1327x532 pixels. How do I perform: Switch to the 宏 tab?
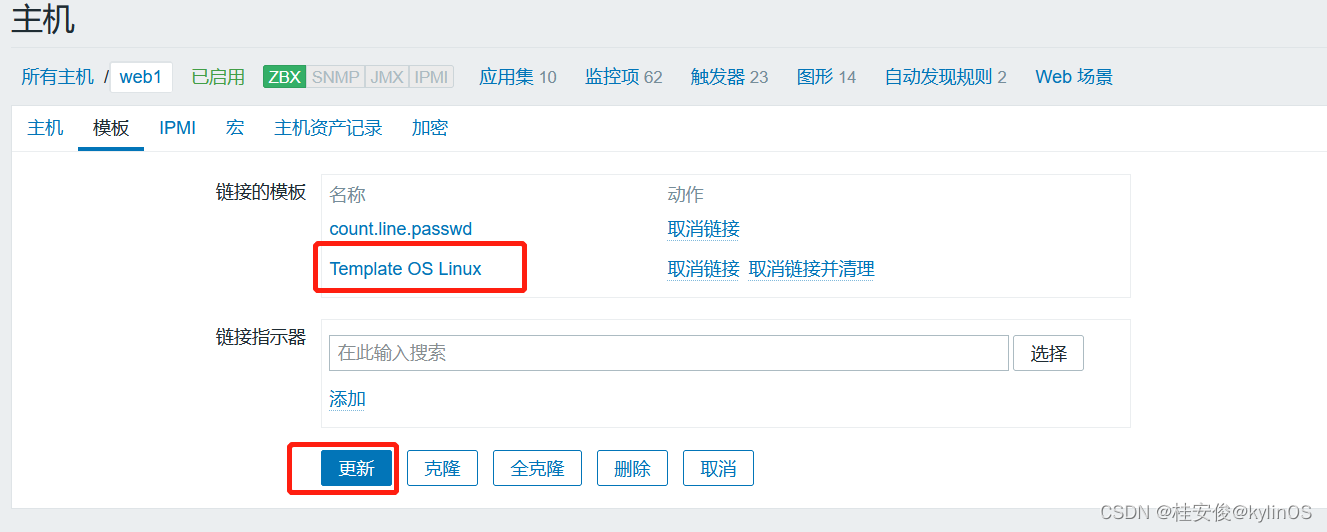(235, 128)
